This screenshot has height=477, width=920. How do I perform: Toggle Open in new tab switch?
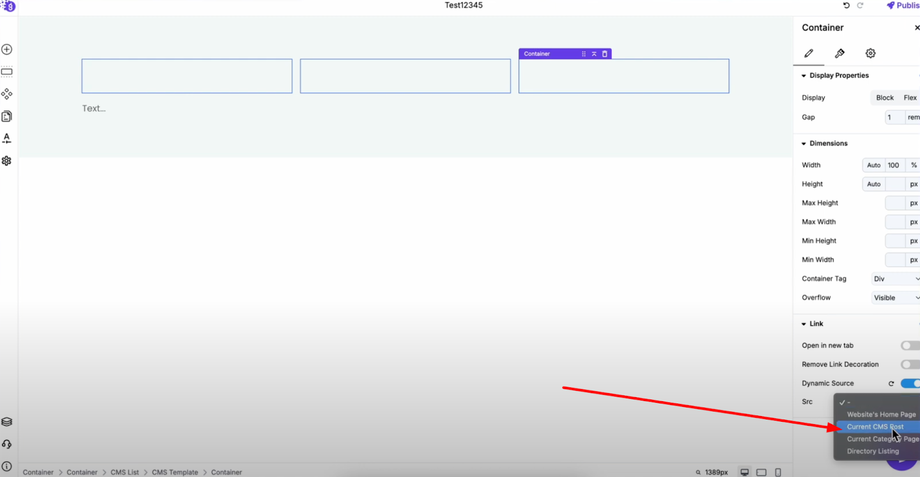910,346
